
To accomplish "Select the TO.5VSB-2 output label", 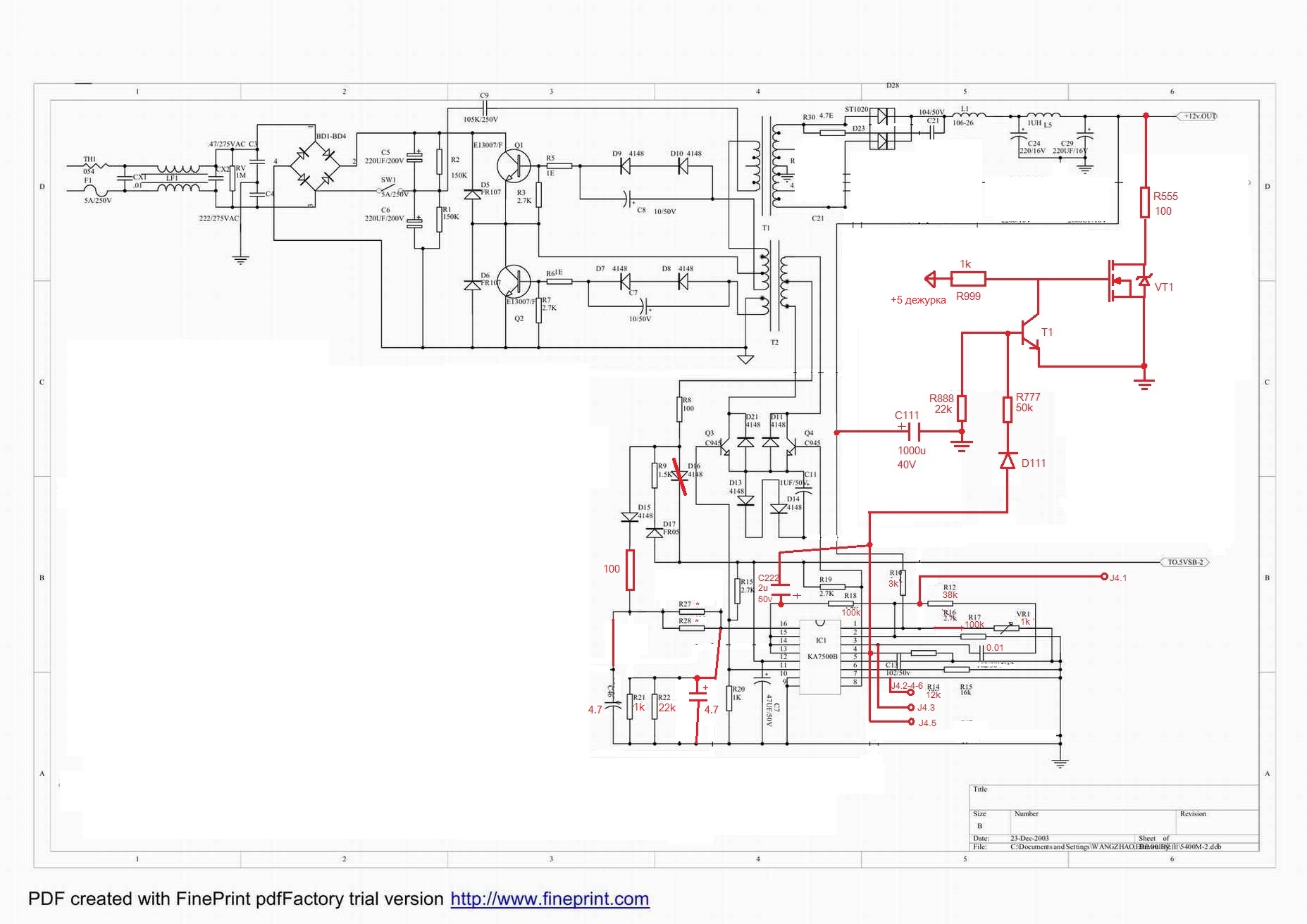I will pyautogui.click(x=1185, y=562).
